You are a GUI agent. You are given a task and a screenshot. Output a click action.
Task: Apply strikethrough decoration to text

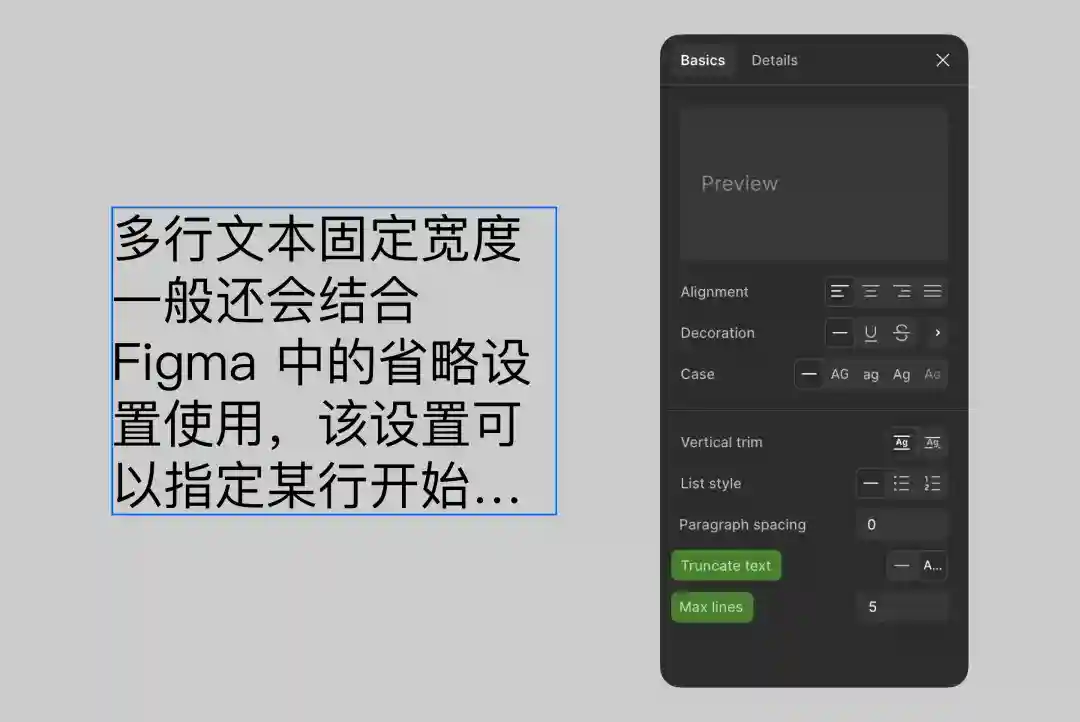click(902, 333)
